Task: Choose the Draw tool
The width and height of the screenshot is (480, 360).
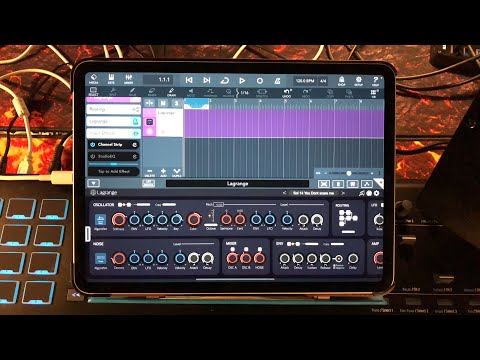Action: 171,92
